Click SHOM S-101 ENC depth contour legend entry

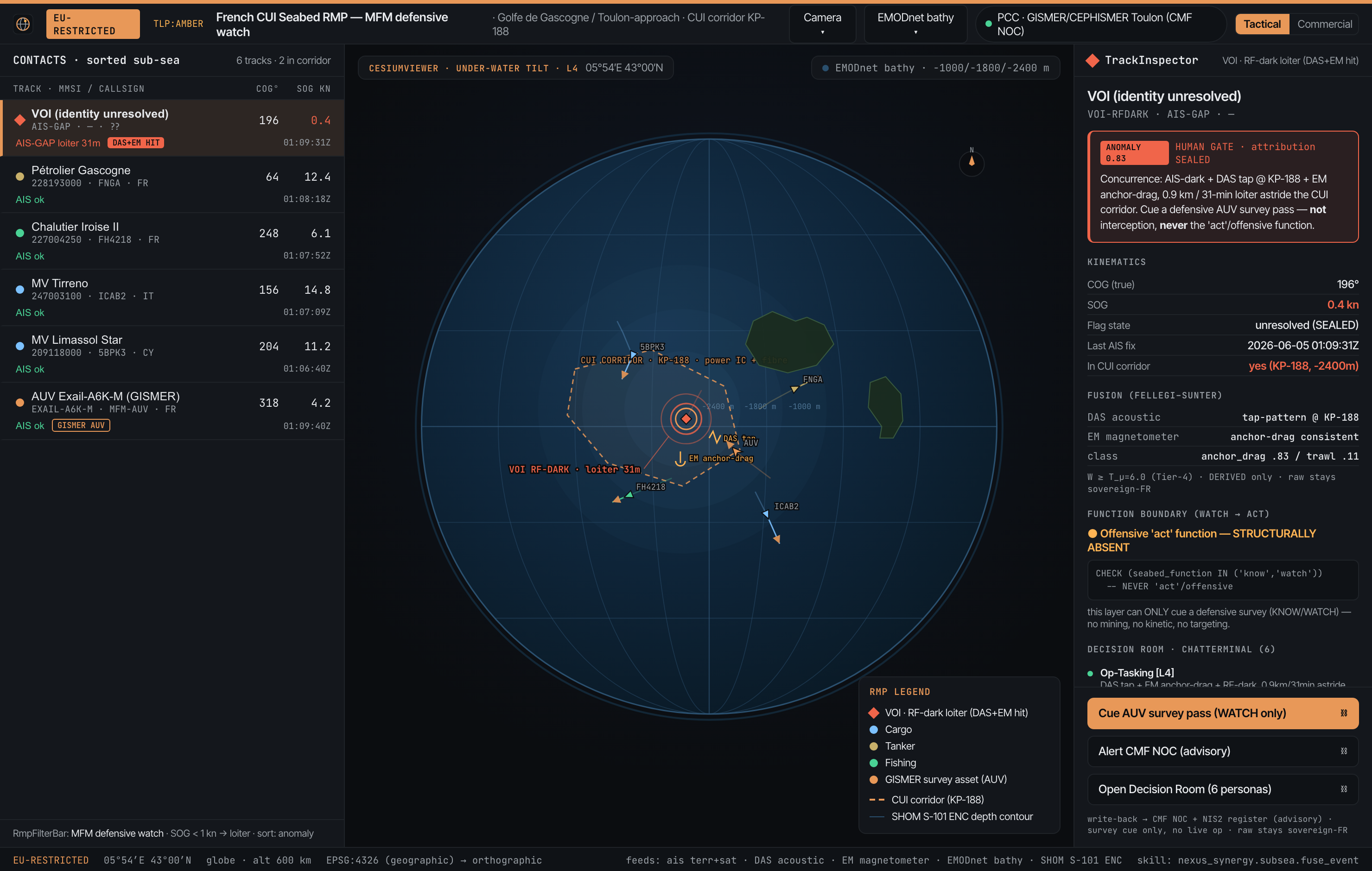click(x=951, y=816)
